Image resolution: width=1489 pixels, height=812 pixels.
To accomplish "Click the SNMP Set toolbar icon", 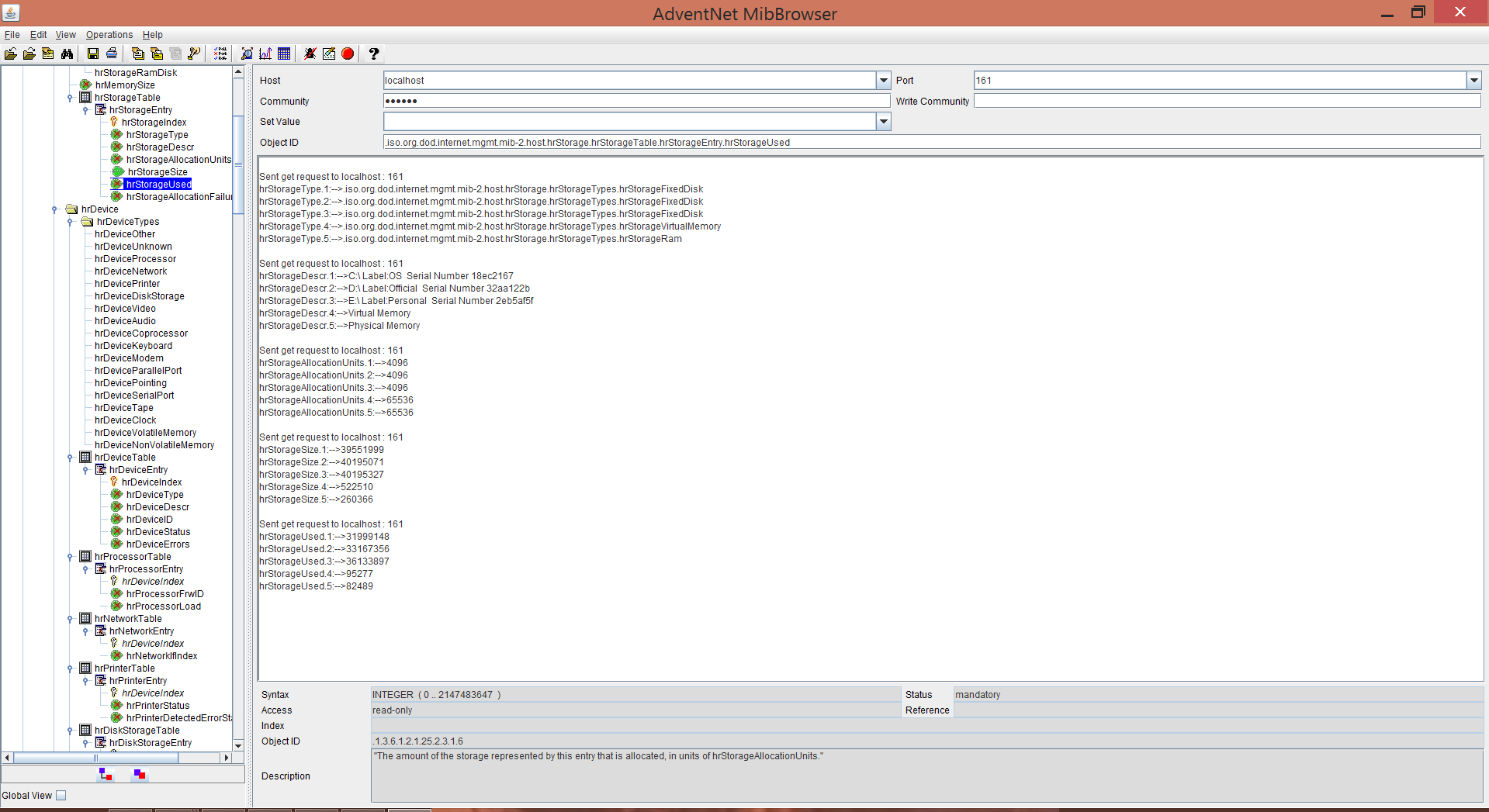I will [x=194, y=54].
